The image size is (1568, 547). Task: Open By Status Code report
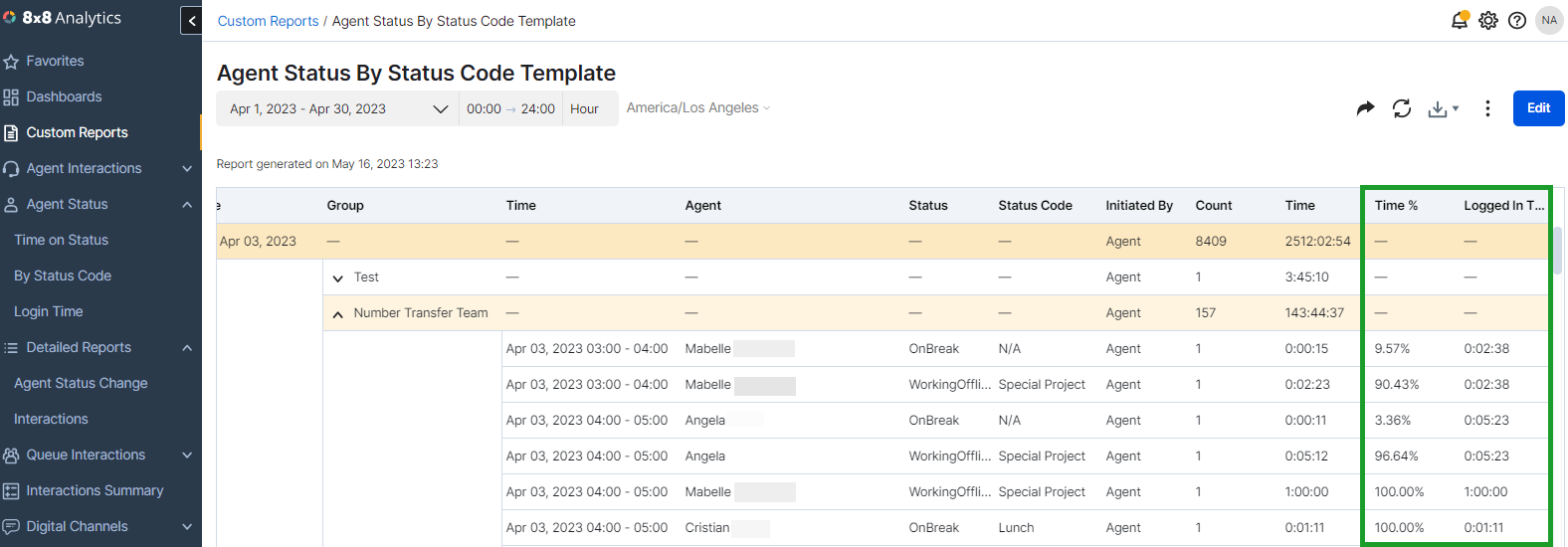pyautogui.click(x=63, y=276)
